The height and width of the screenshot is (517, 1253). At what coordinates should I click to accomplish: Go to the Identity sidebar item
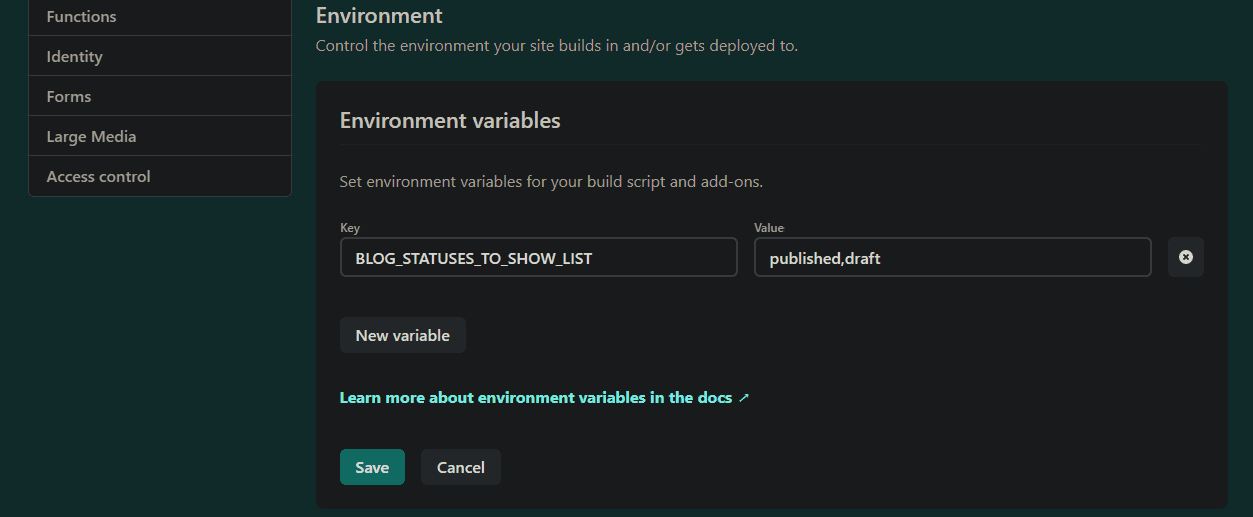pyautogui.click(x=160, y=56)
